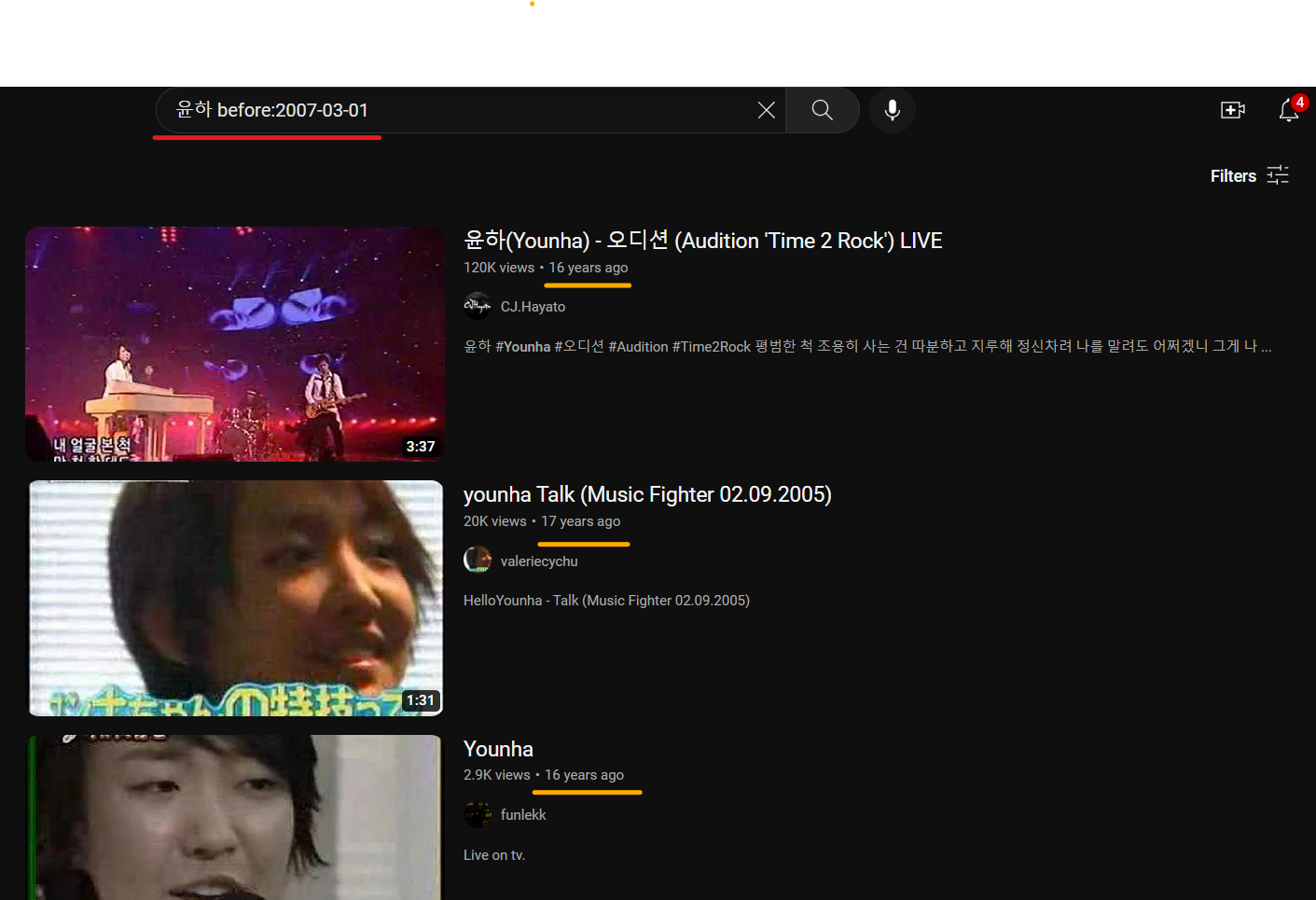Open video title 윤하(Younha) - 오디션 LIVE
Viewport: 1316px width, 900px height.
703,241
